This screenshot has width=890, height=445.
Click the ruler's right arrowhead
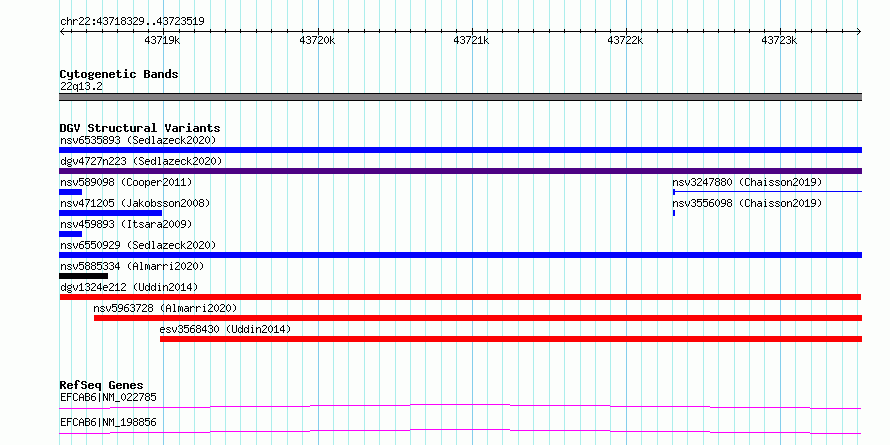click(x=859, y=32)
